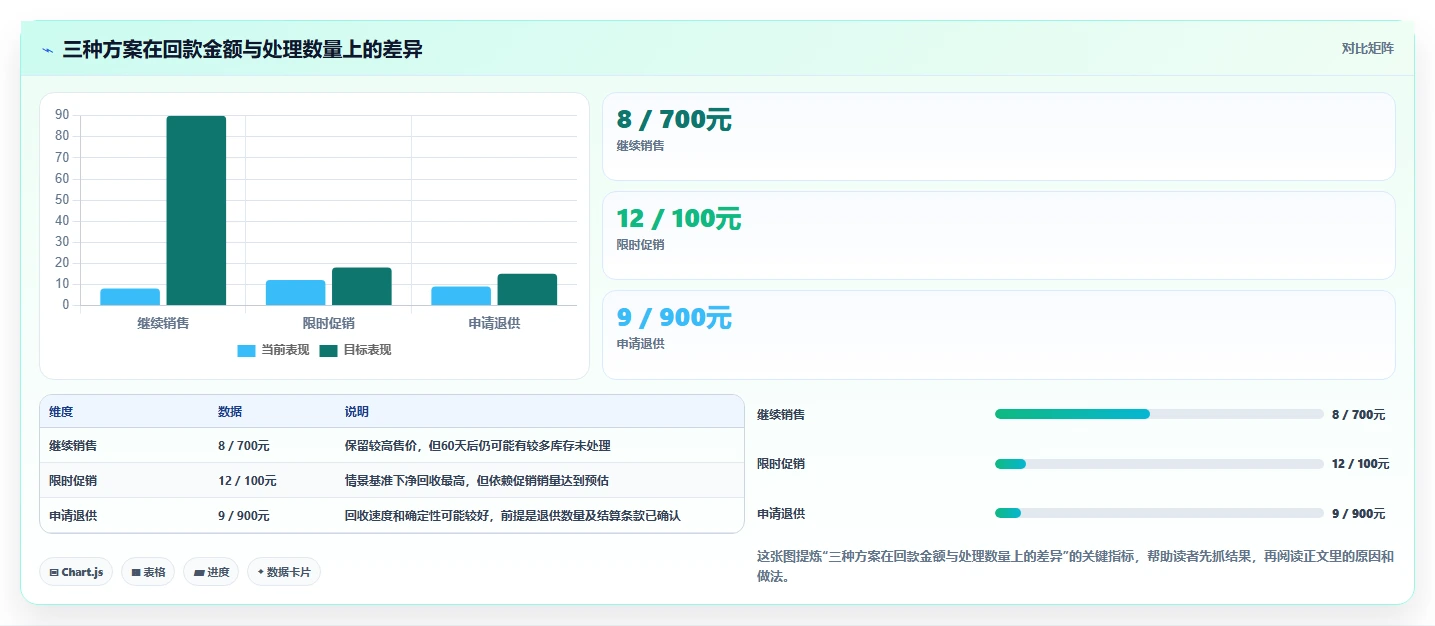Click the summary paragraph starting 这张图提炼

point(1075,566)
